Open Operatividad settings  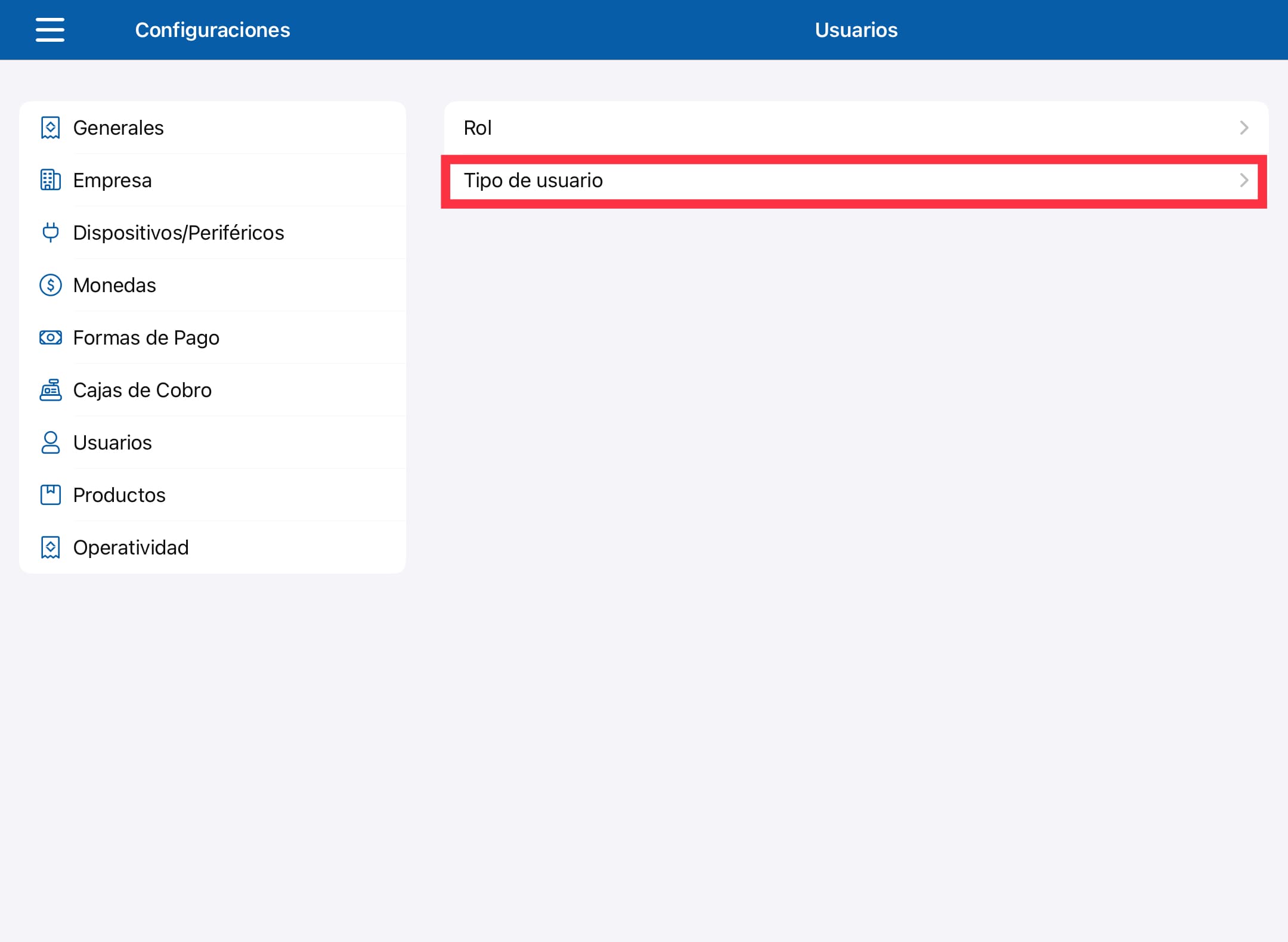213,547
